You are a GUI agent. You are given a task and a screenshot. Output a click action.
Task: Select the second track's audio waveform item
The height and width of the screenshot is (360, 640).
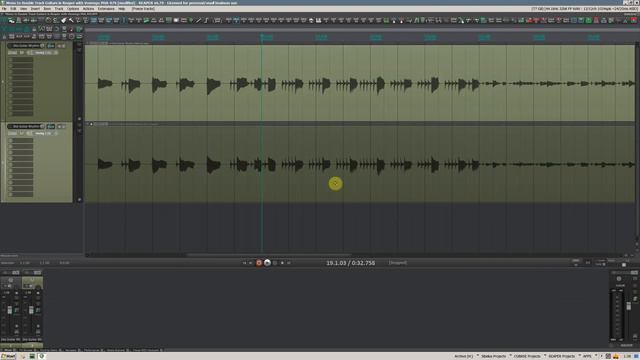[x=360, y=164]
